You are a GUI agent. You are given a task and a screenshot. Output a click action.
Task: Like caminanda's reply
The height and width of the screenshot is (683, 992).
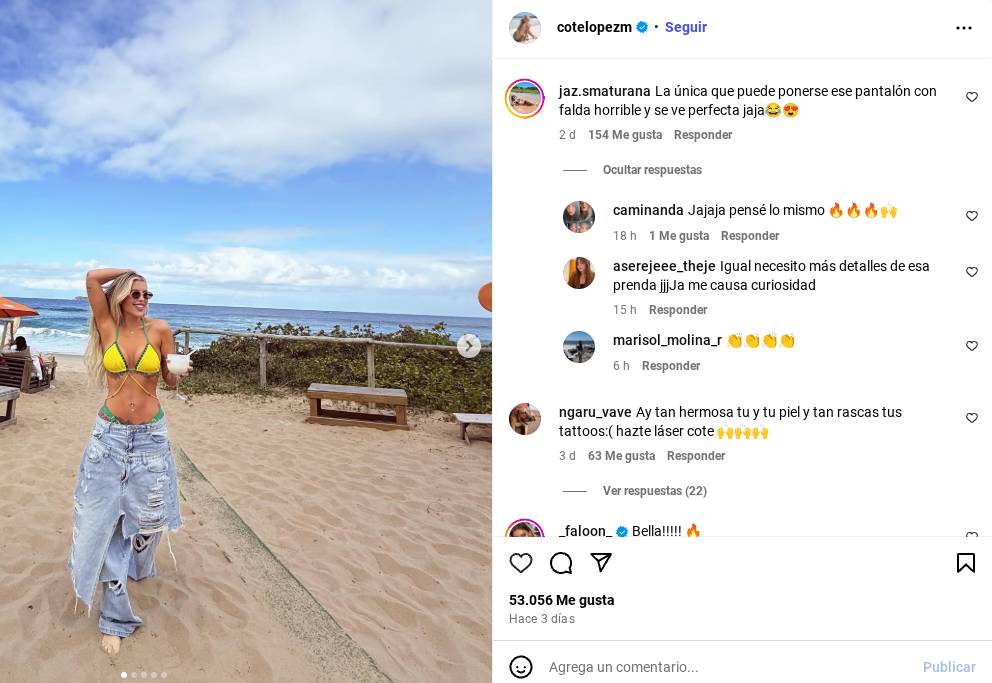972,216
